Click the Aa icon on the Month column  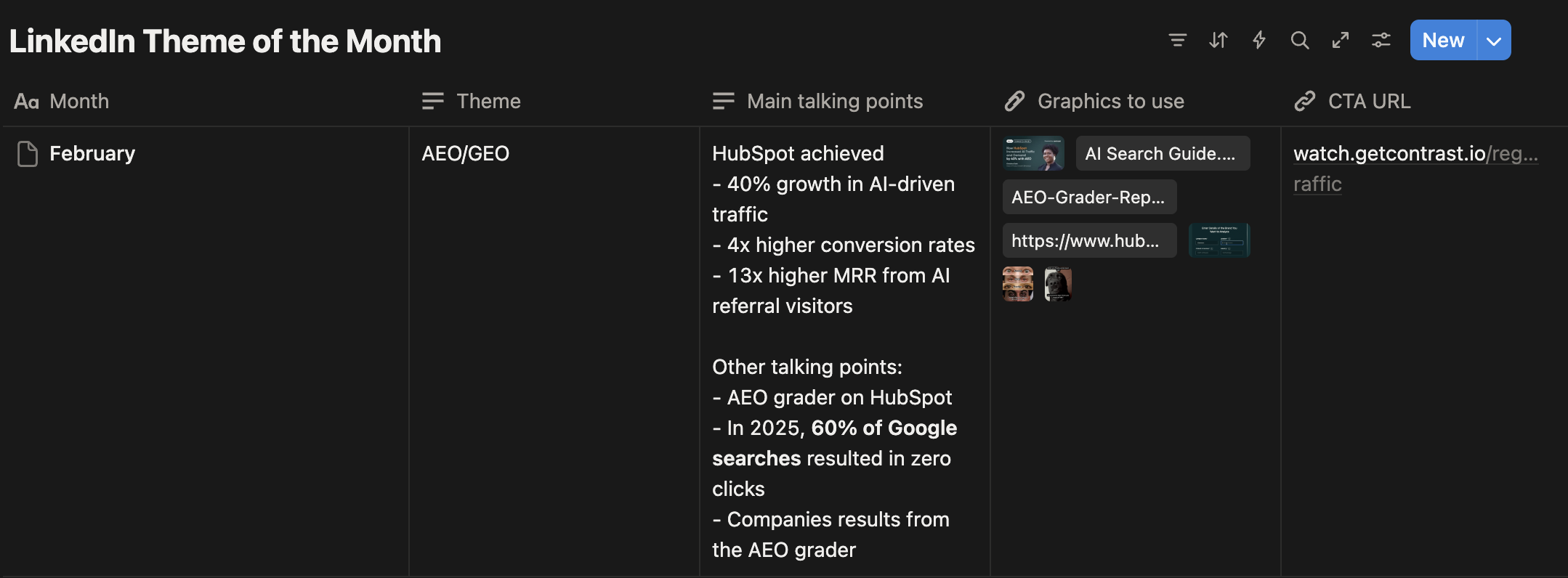point(27,101)
